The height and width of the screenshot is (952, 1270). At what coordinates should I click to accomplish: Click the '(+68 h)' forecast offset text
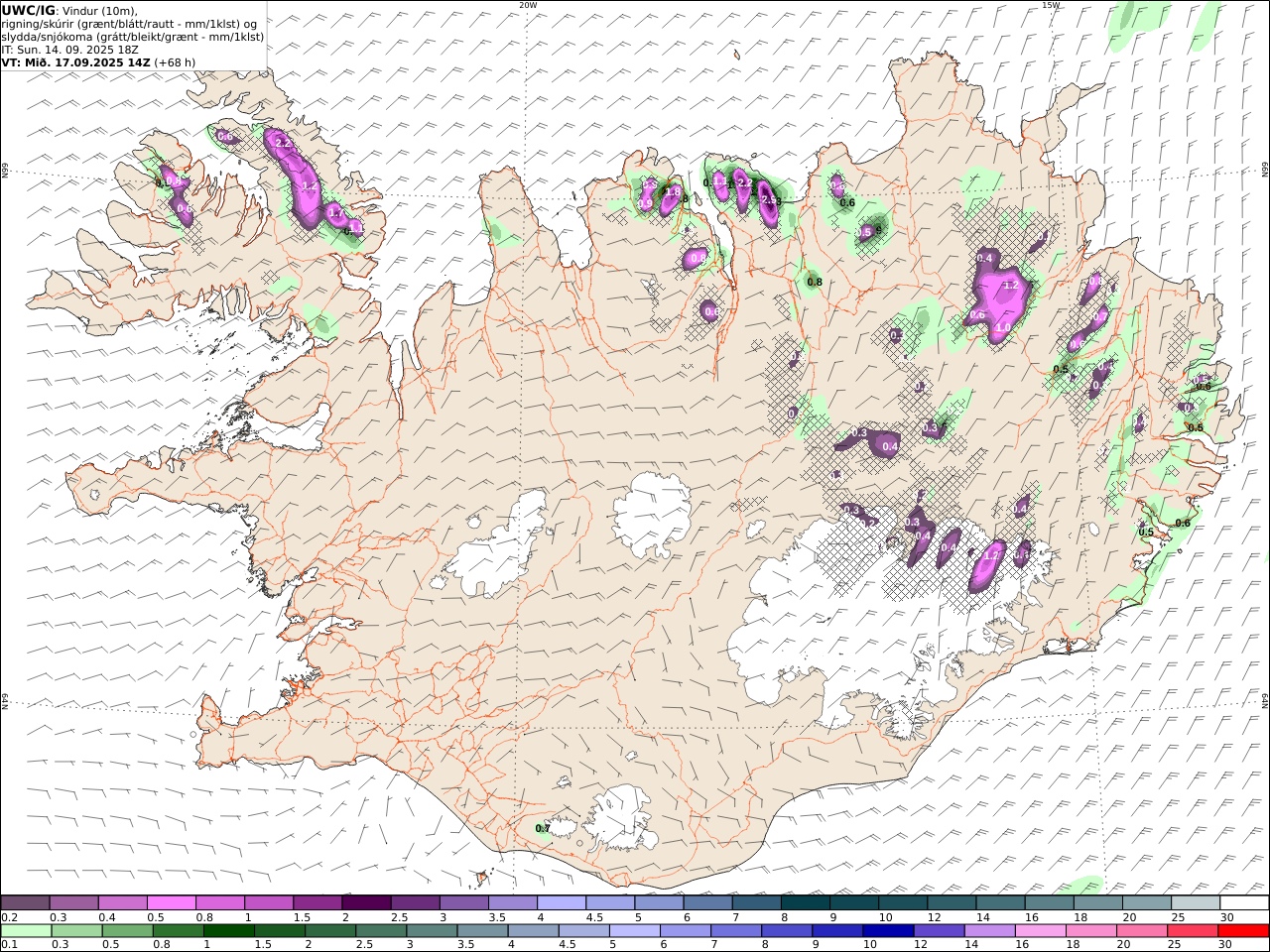(175, 61)
